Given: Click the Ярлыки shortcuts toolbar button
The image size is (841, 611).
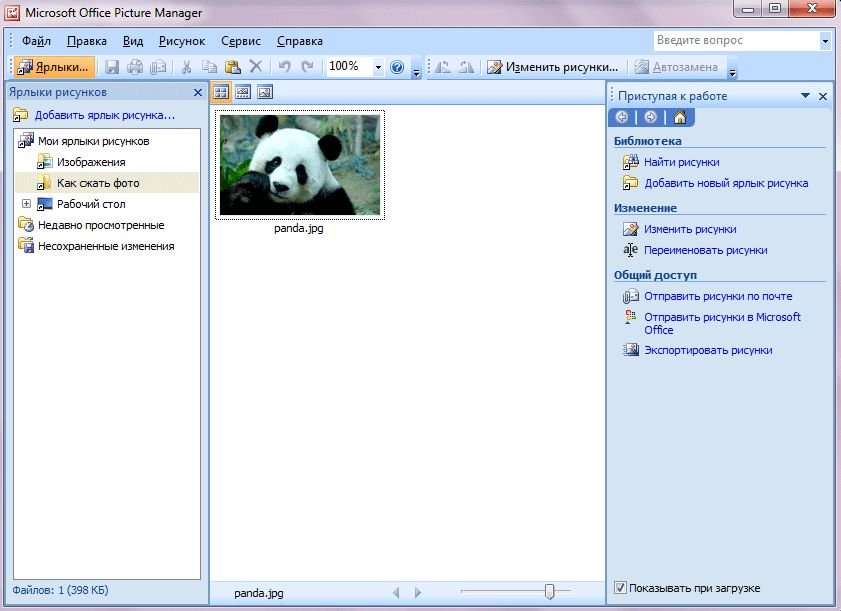Looking at the screenshot, I should tap(53, 67).
